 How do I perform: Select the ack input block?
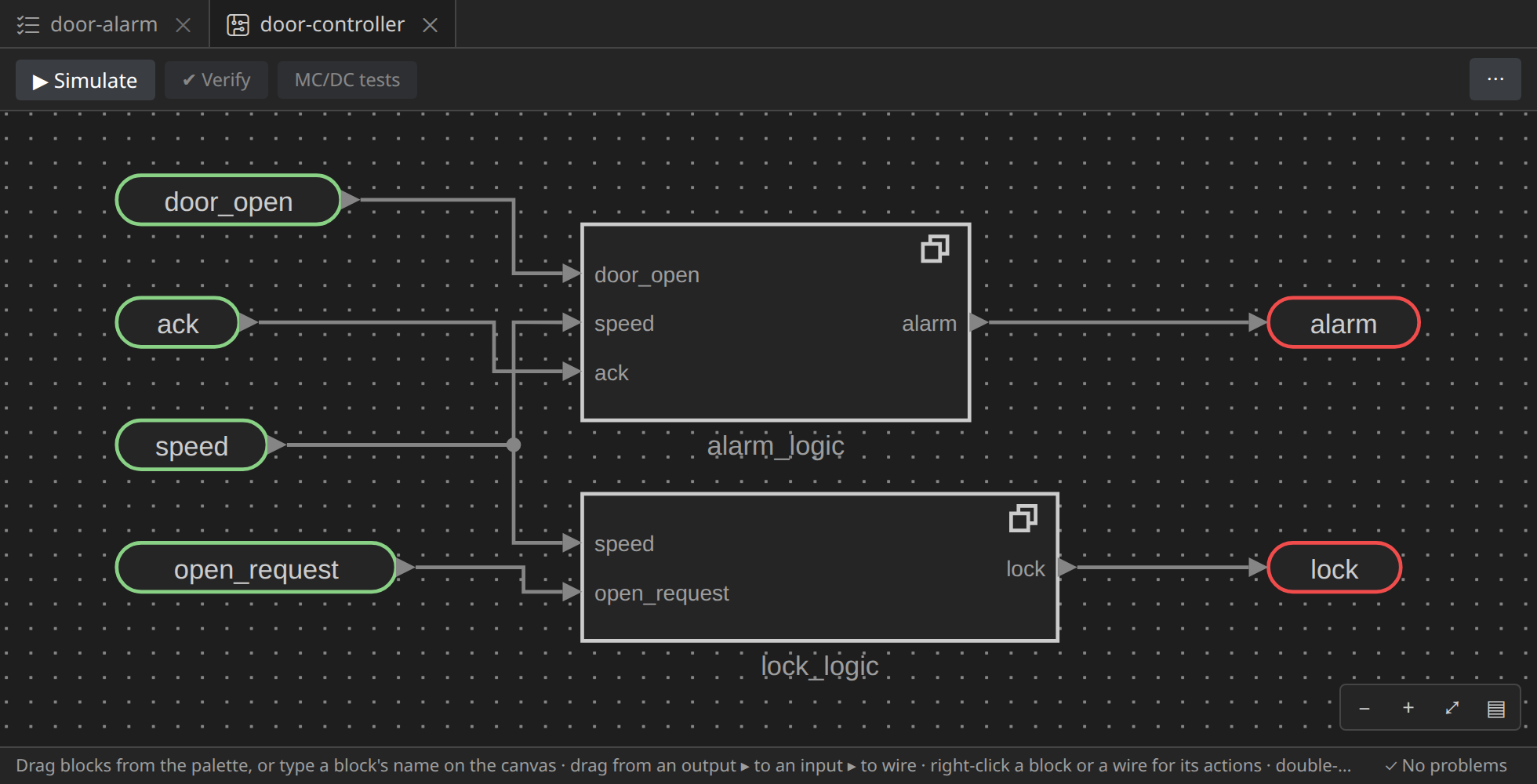point(178,323)
